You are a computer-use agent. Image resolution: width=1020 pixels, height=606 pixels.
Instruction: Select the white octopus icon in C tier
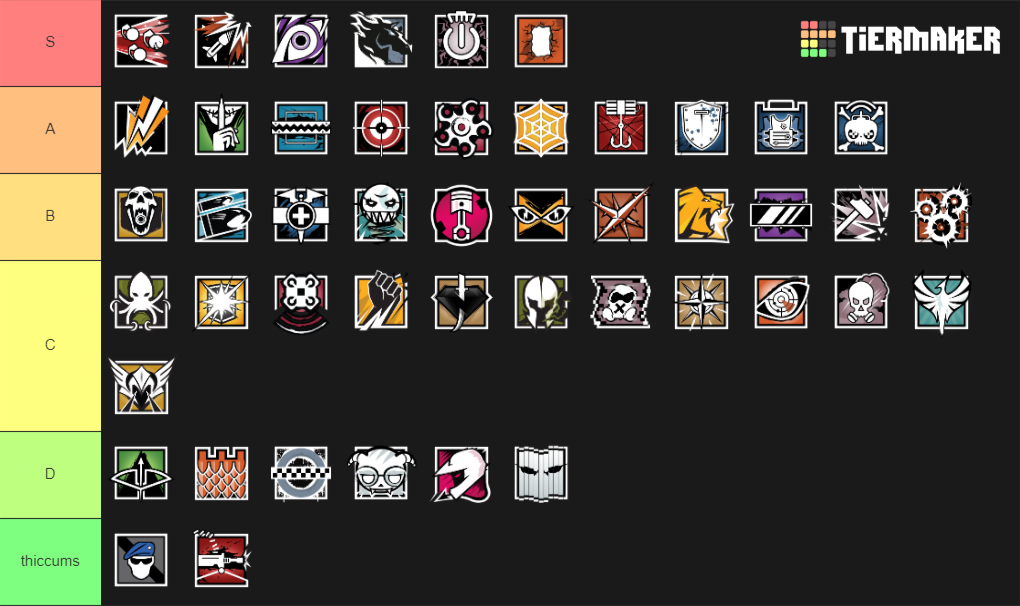pyautogui.click(x=141, y=302)
